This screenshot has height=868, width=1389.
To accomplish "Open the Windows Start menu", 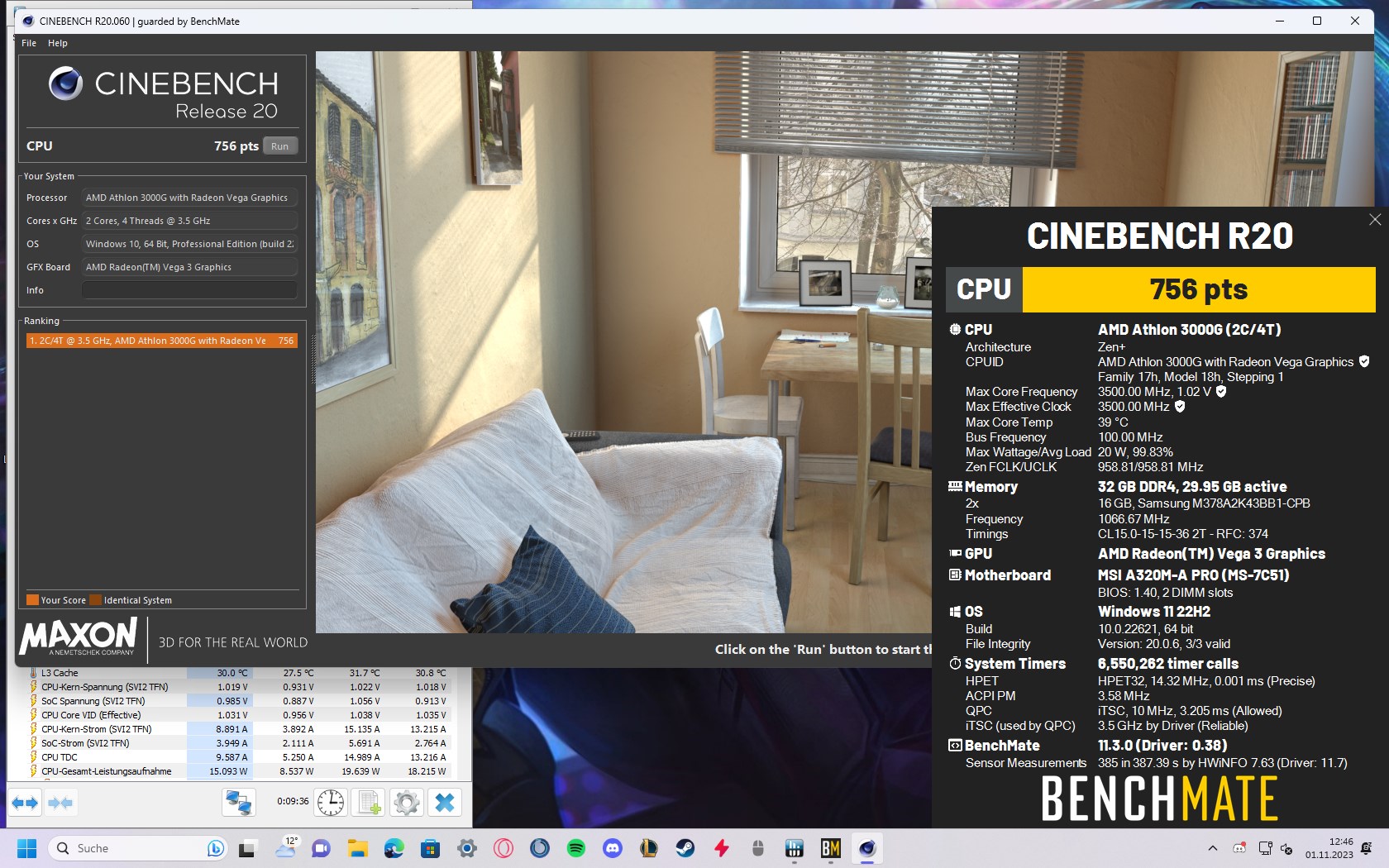I will pyautogui.click(x=27, y=848).
